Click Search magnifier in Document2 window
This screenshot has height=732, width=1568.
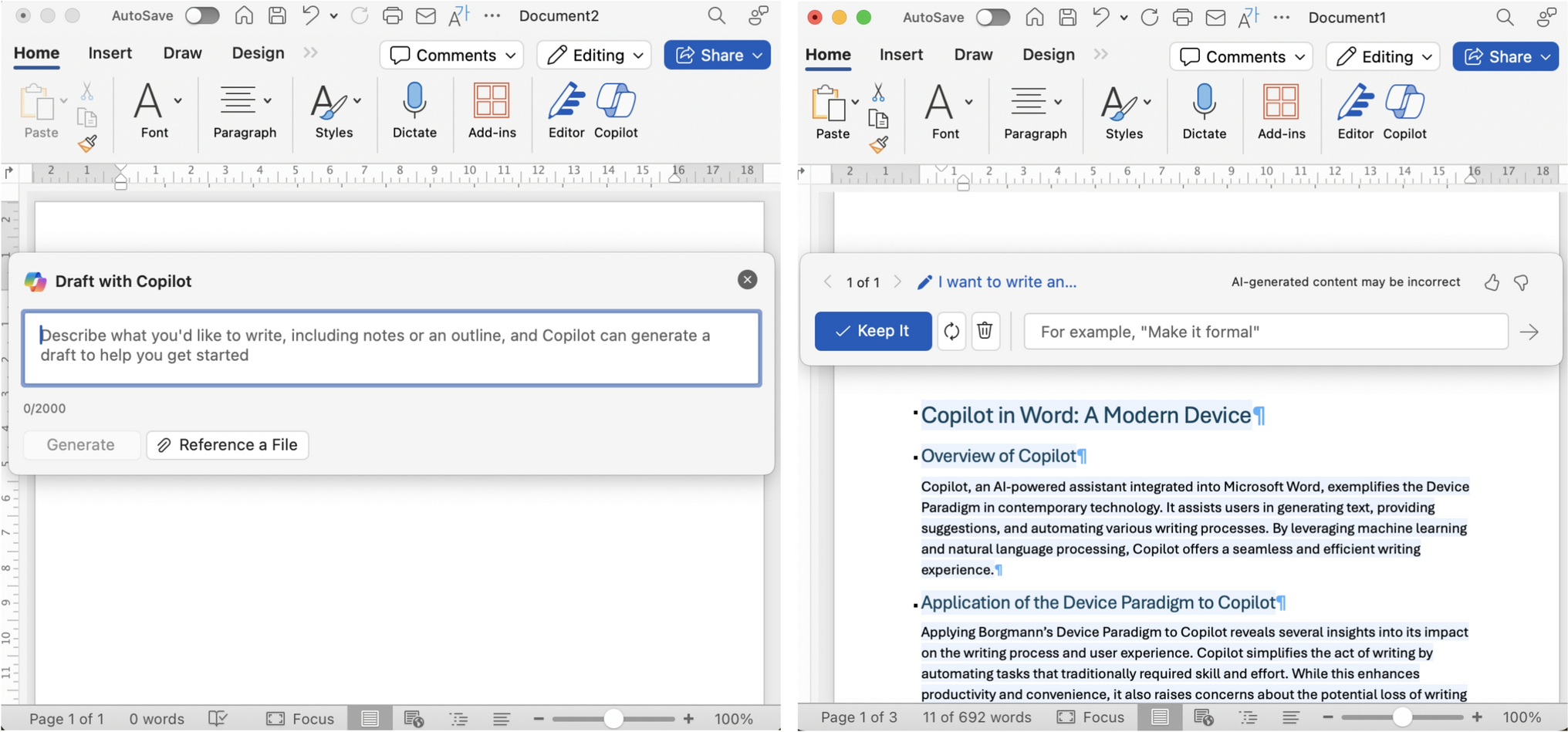[x=717, y=15]
